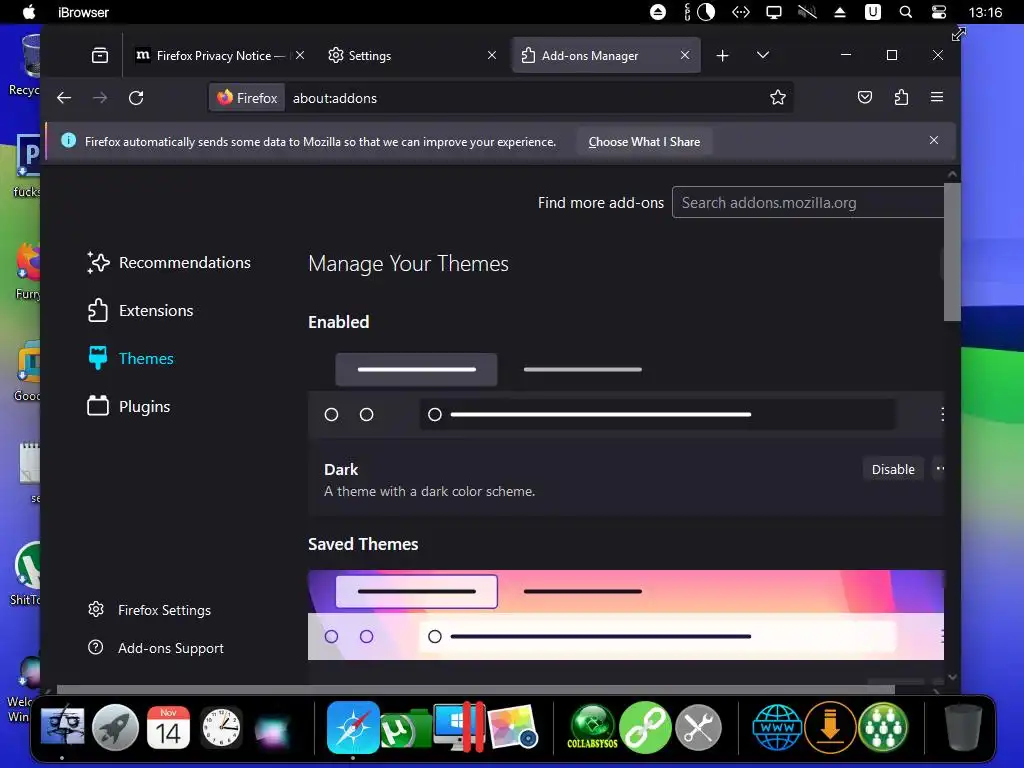Open Calendar showing Nov 14 in dock

tap(168, 727)
